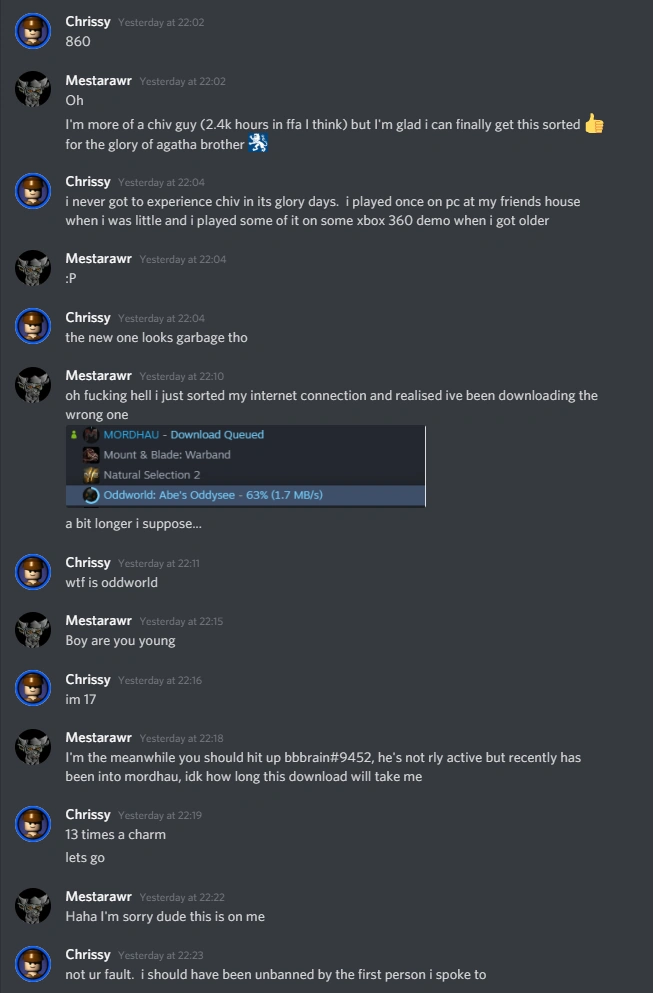Click the MORDHAU game icon in Steam list
The width and height of the screenshot is (653, 993).
(x=91, y=435)
